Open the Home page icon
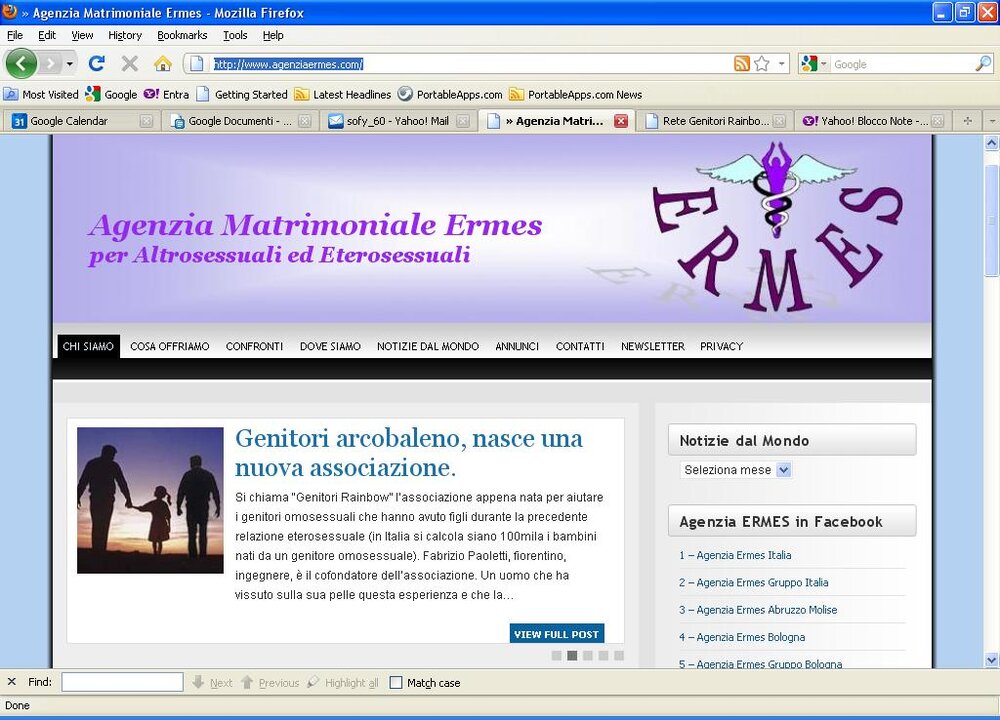 [163, 64]
